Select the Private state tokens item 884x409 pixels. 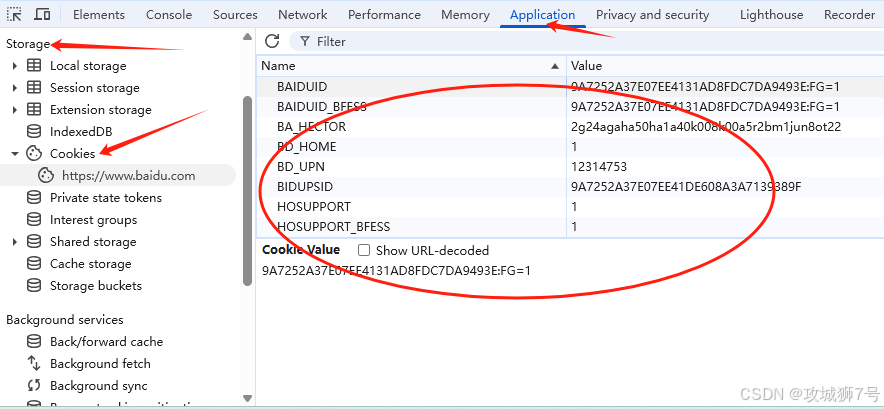pyautogui.click(x=105, y=197)
